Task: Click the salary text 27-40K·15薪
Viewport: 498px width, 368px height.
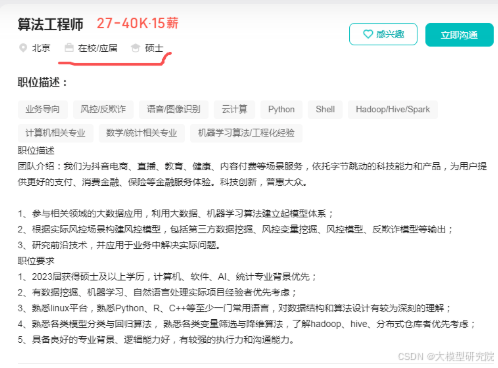Action: tap(137, 23)
